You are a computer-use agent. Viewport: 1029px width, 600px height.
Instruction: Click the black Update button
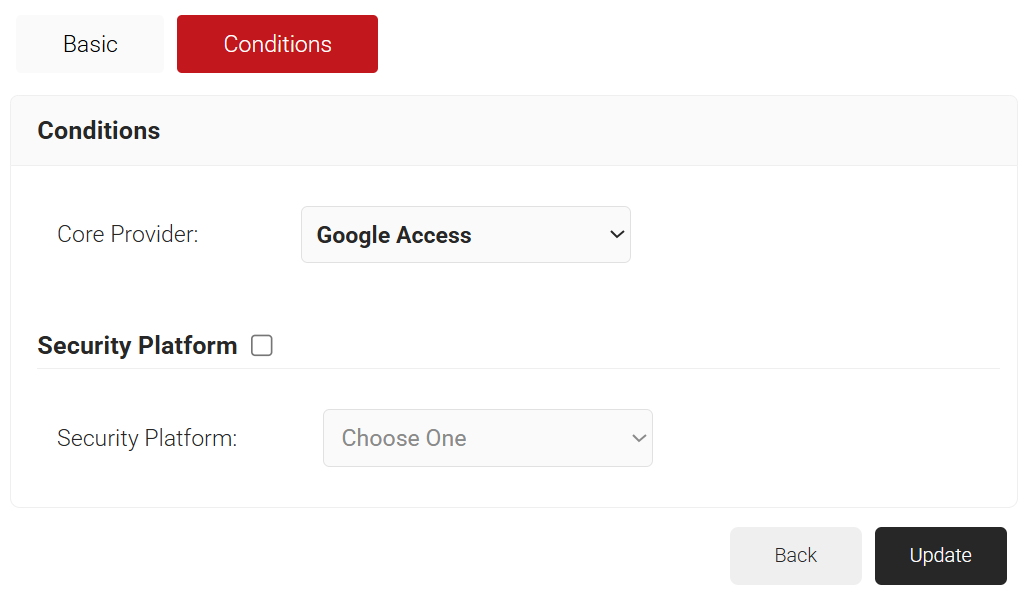(940, 556)
